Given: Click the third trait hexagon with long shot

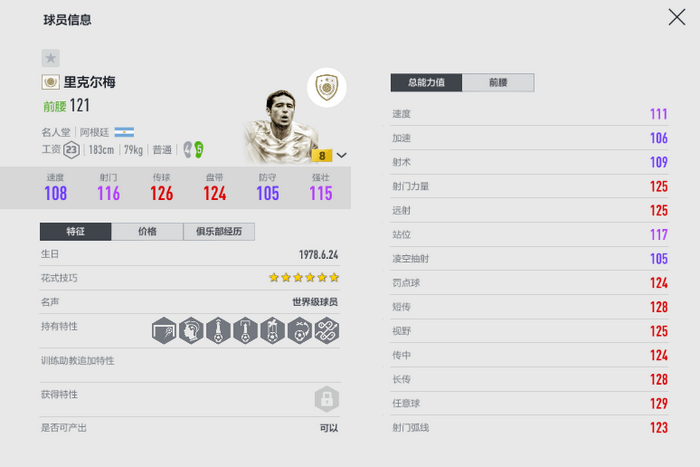Looking at the screenshot, I should point(218,331).
